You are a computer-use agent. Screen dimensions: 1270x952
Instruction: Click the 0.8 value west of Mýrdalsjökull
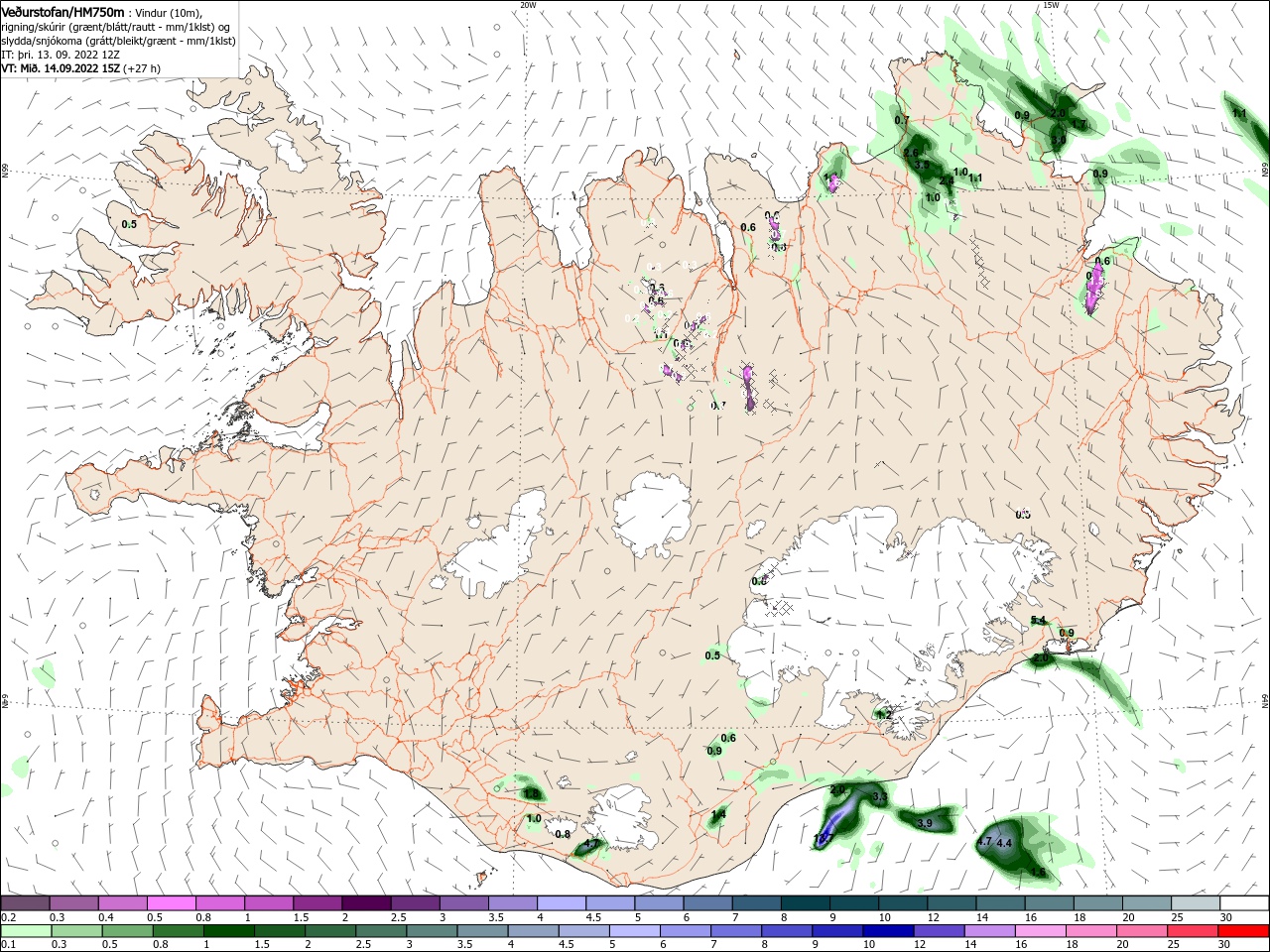563,834
